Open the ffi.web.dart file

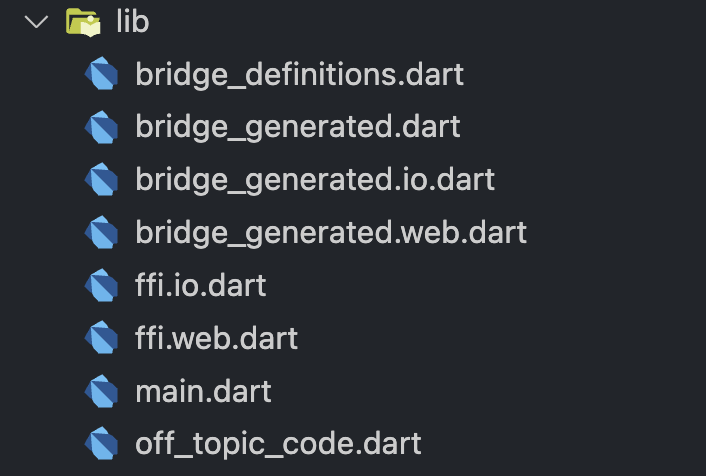pos(217,338)
